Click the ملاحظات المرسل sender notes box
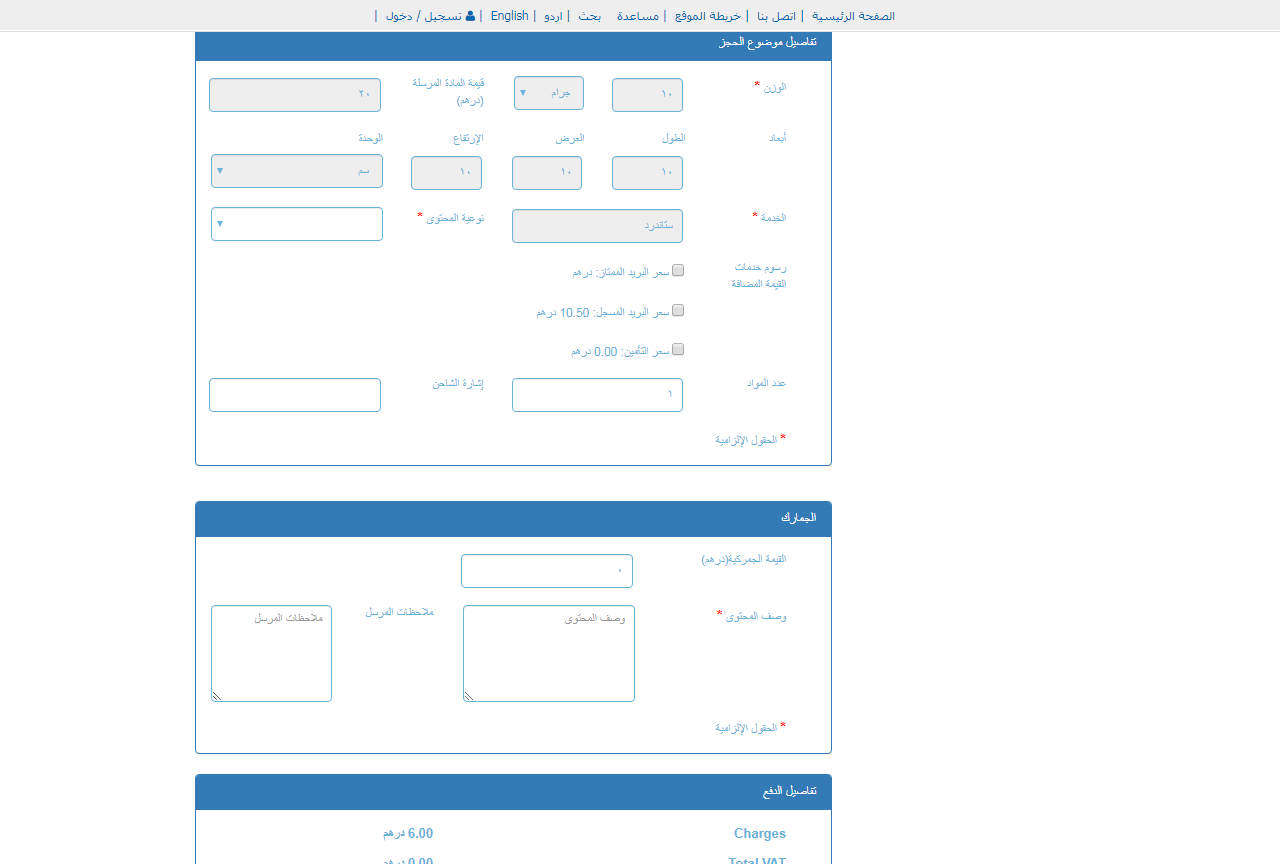 pos(271,653)
